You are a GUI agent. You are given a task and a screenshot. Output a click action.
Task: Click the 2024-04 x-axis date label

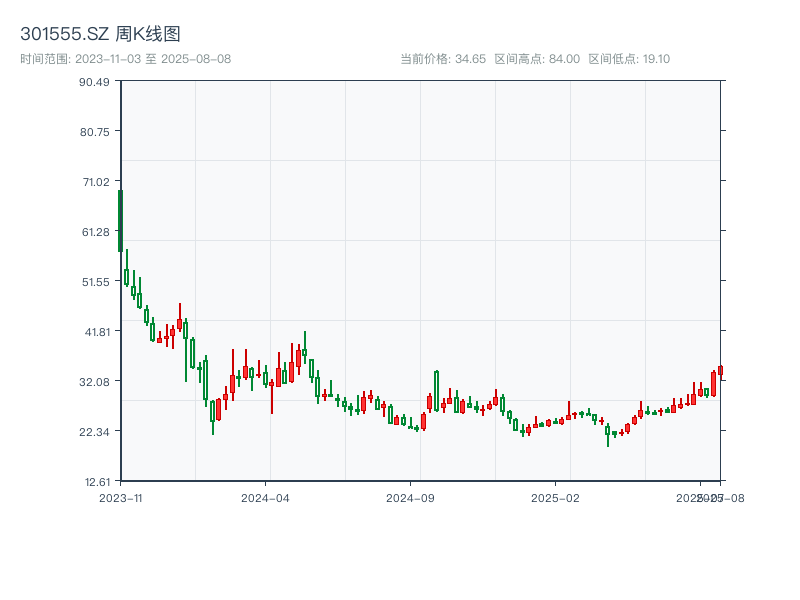tap(265, 497)
